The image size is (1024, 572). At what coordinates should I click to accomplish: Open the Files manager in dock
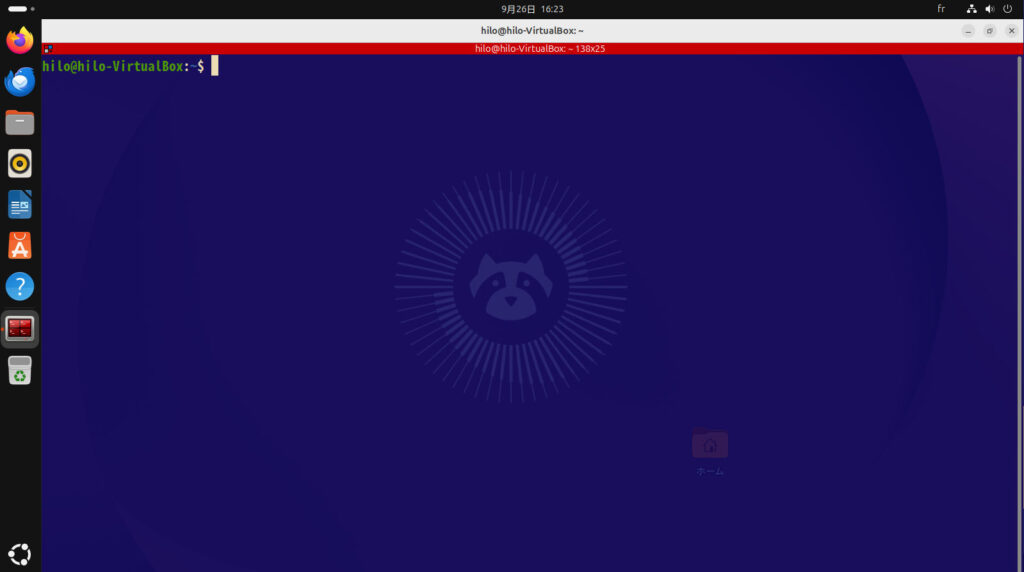[20, 122]
